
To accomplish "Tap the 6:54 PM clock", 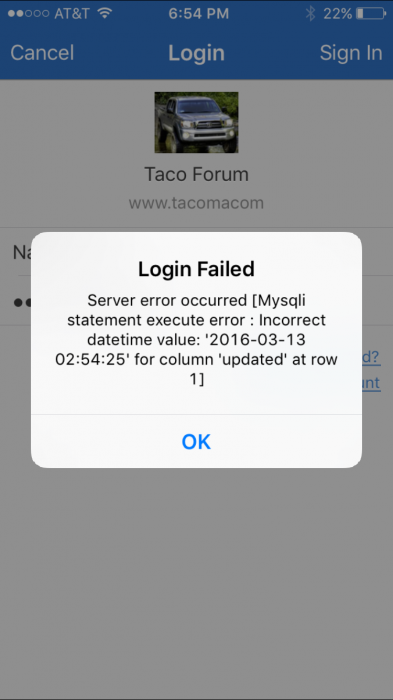I will point(199,13).
